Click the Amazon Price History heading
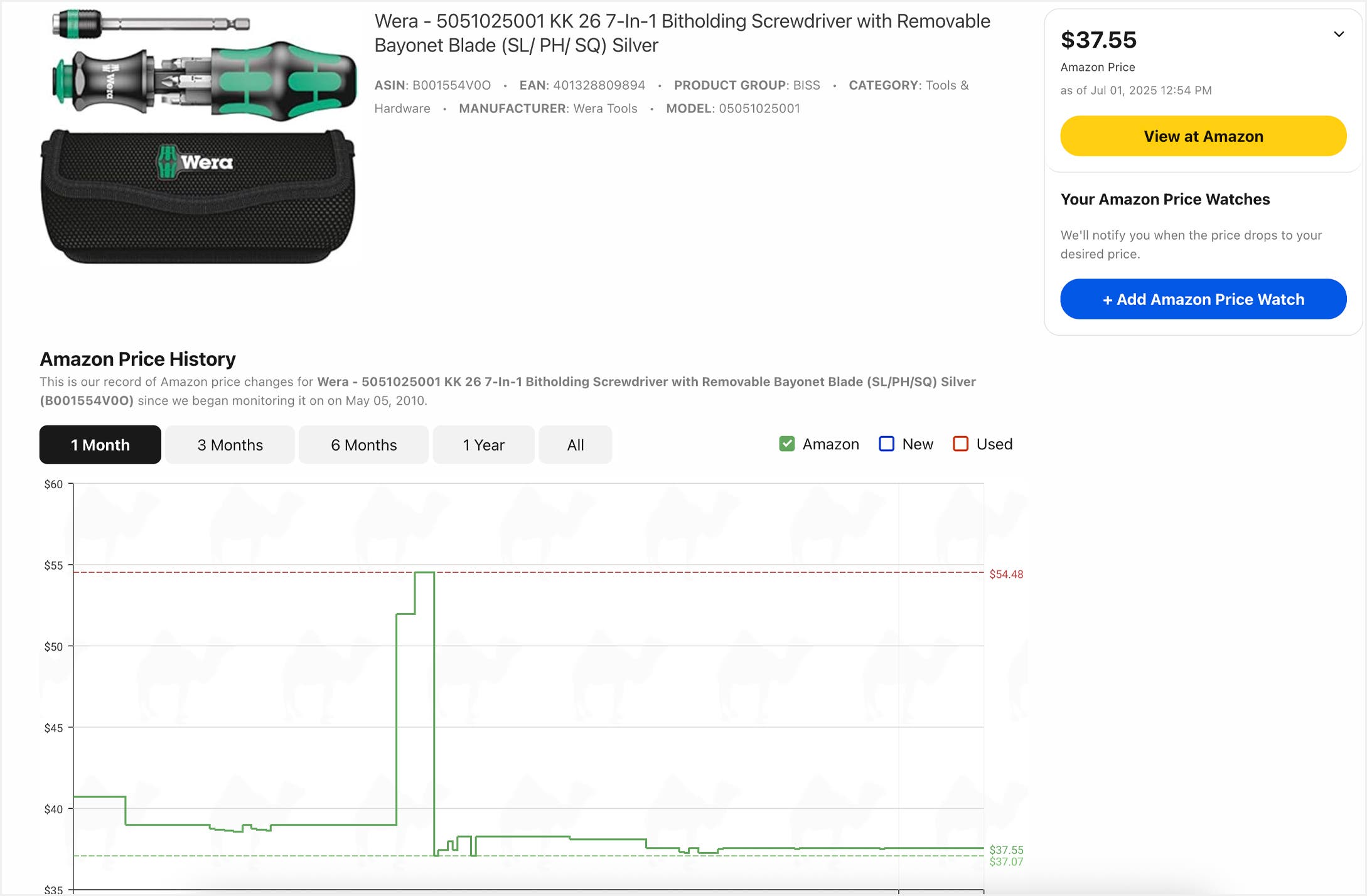 (137, 359)
